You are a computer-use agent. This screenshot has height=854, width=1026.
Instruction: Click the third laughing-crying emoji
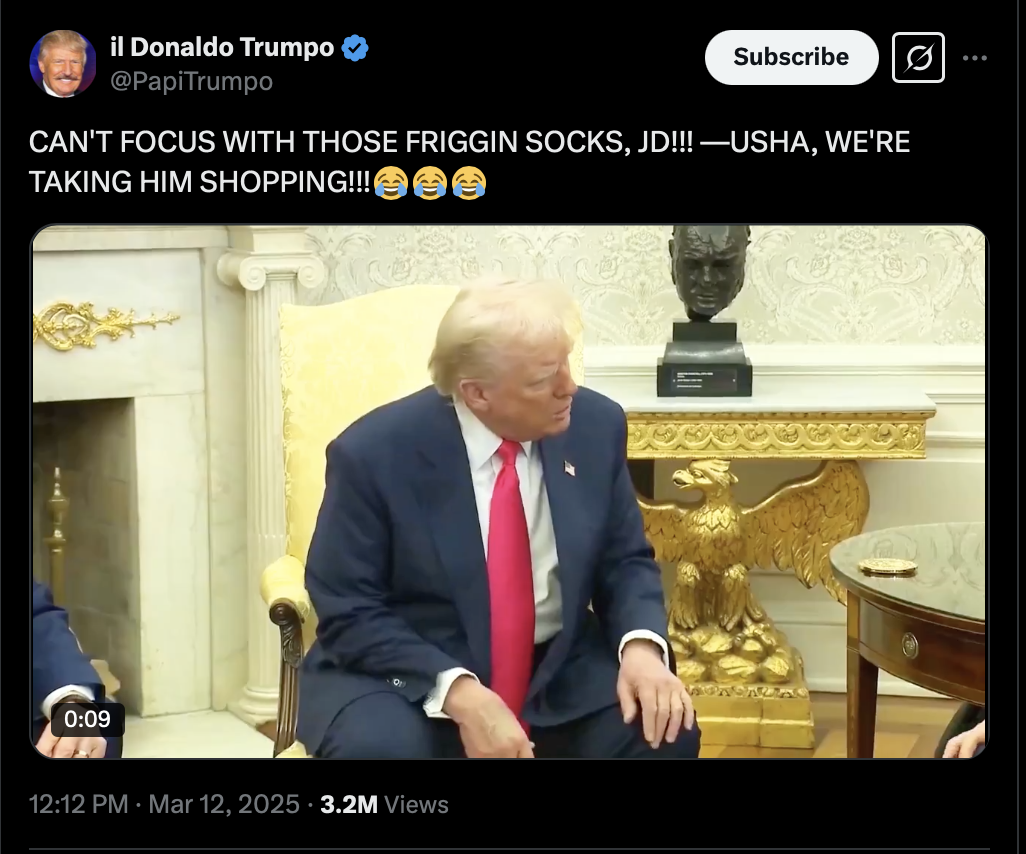[x=469, y=182]
